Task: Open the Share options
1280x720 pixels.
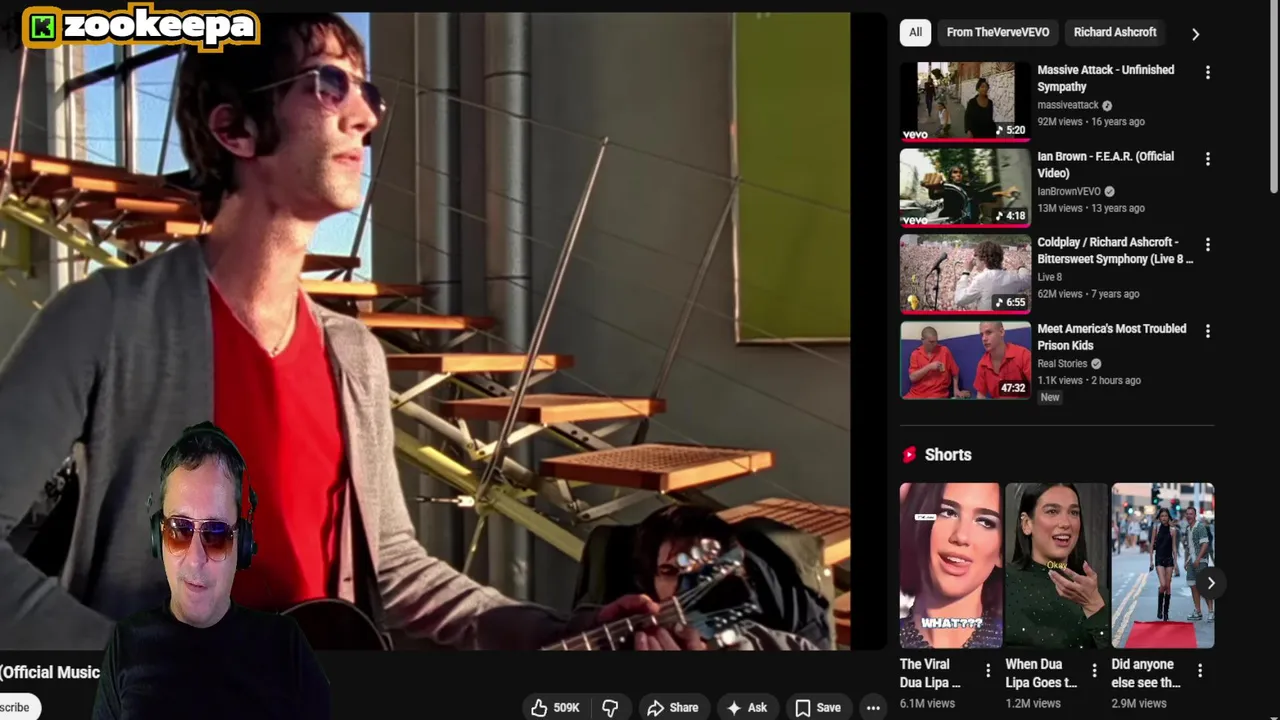Action: click(x=672, y=707)
